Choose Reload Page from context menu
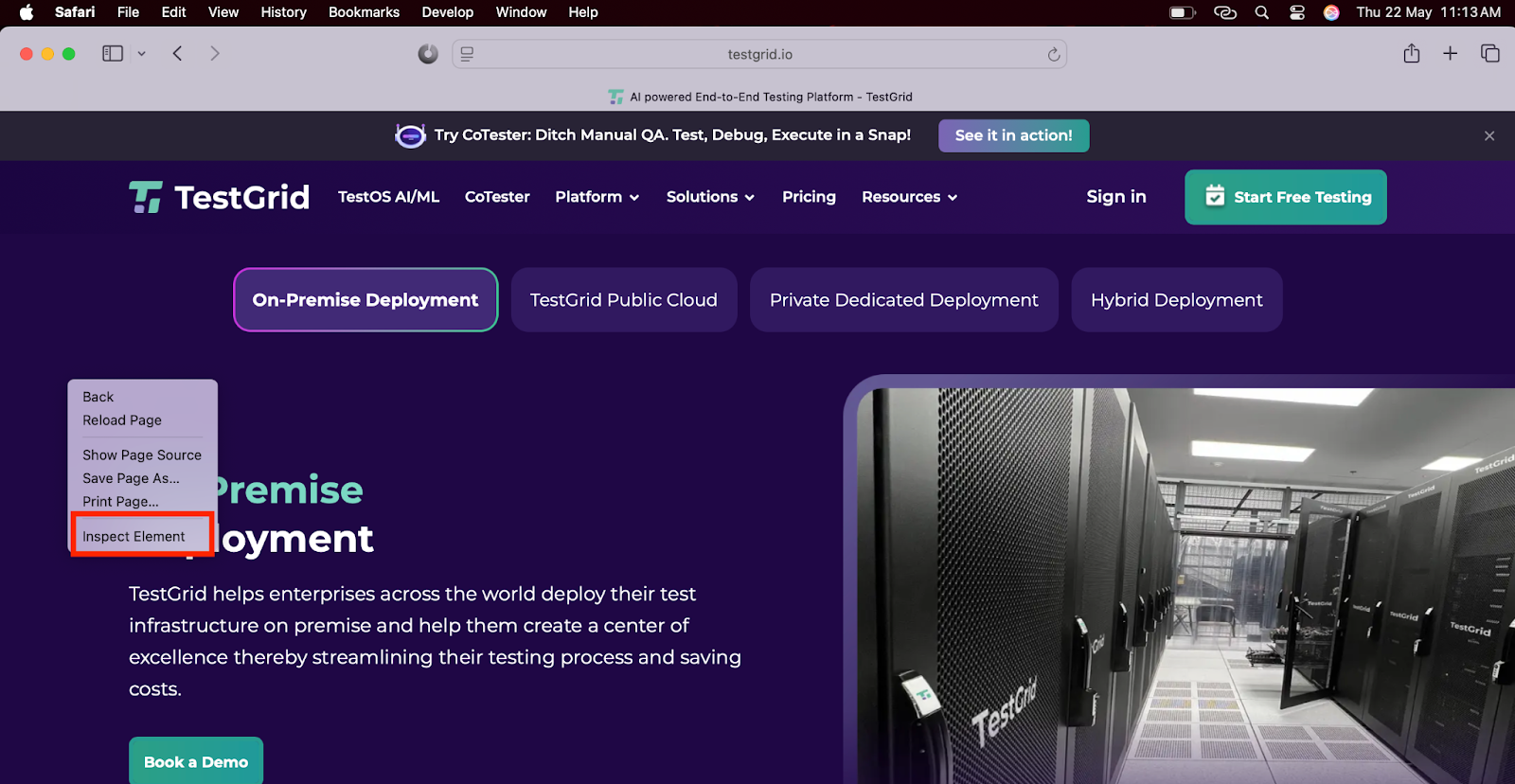This screenshot has width=1515, height=784. click(143, 420)
